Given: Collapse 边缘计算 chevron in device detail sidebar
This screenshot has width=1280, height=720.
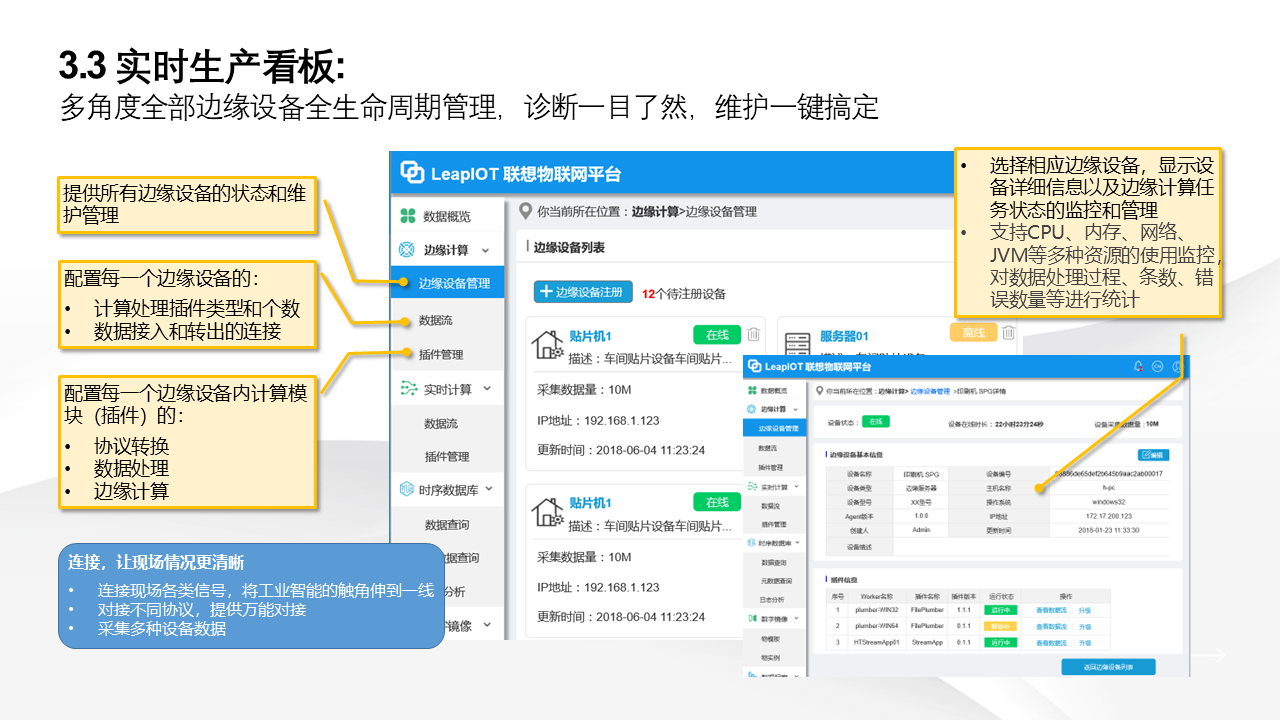Looking at the screenshot, I should click(x=796, y=409).
